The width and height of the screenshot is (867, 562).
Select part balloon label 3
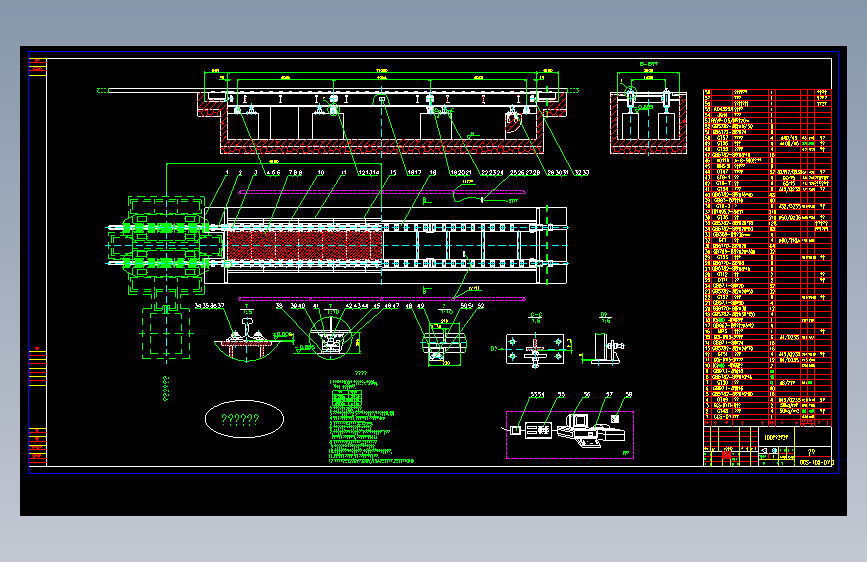pyautogui.click(x=255, y=173)
